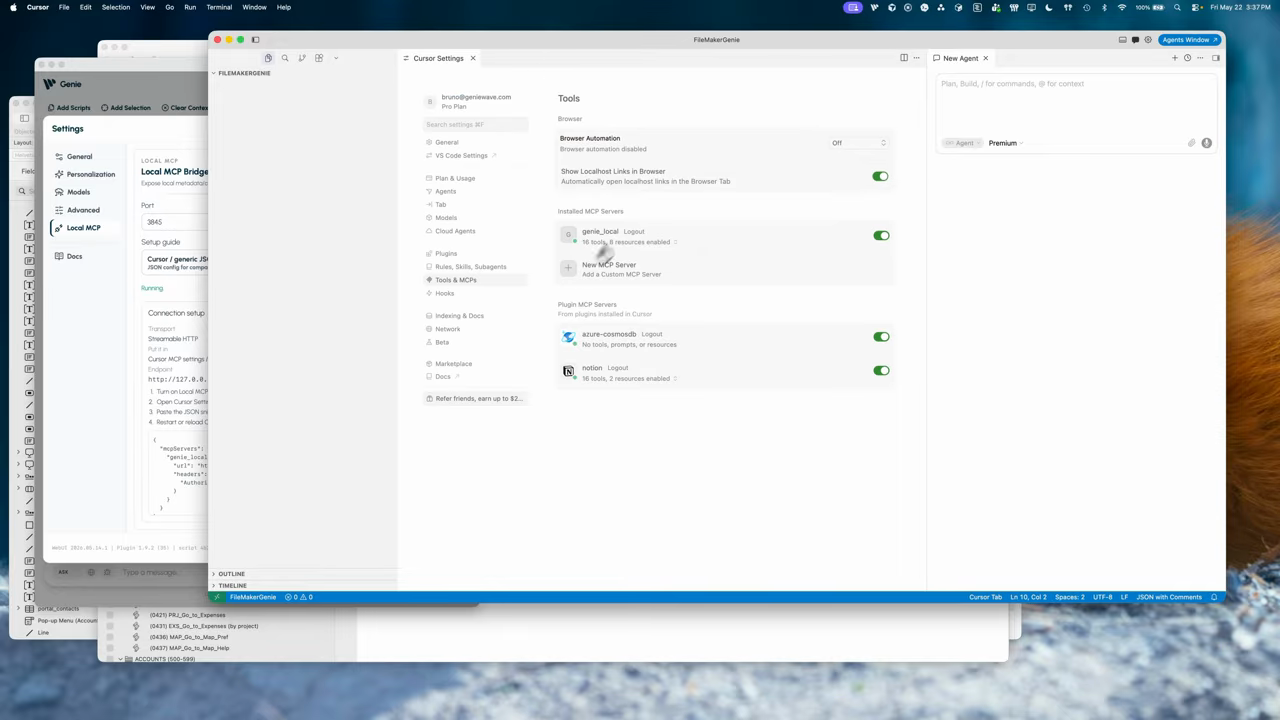Image resolution: width=1280 pixels, height=720 pixels.
Task: Open the Terminal menu
Action: [219, 7]
